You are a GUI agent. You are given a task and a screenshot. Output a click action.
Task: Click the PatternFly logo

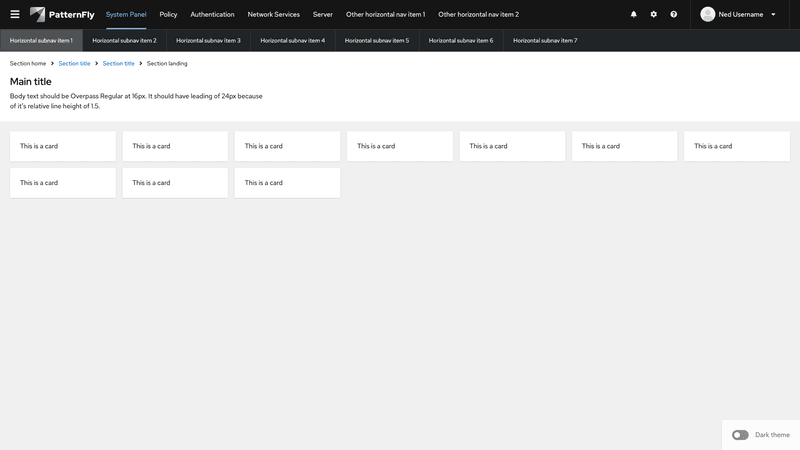pos(62,15)
